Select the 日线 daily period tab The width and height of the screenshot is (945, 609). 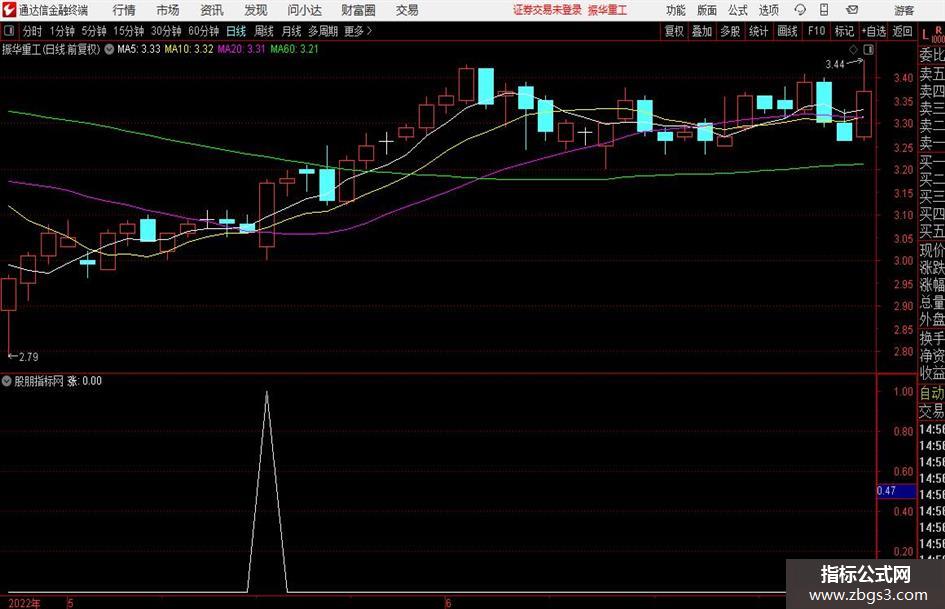pos(236,31)
